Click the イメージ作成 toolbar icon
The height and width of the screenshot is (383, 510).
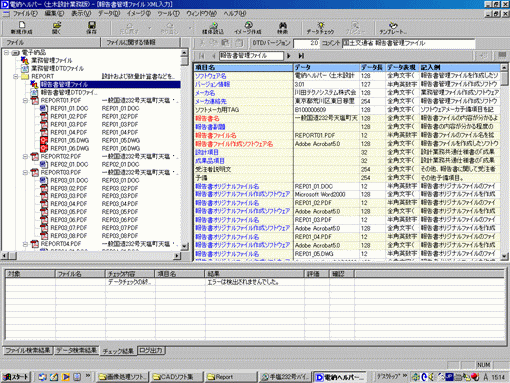[x=248, y=28]
